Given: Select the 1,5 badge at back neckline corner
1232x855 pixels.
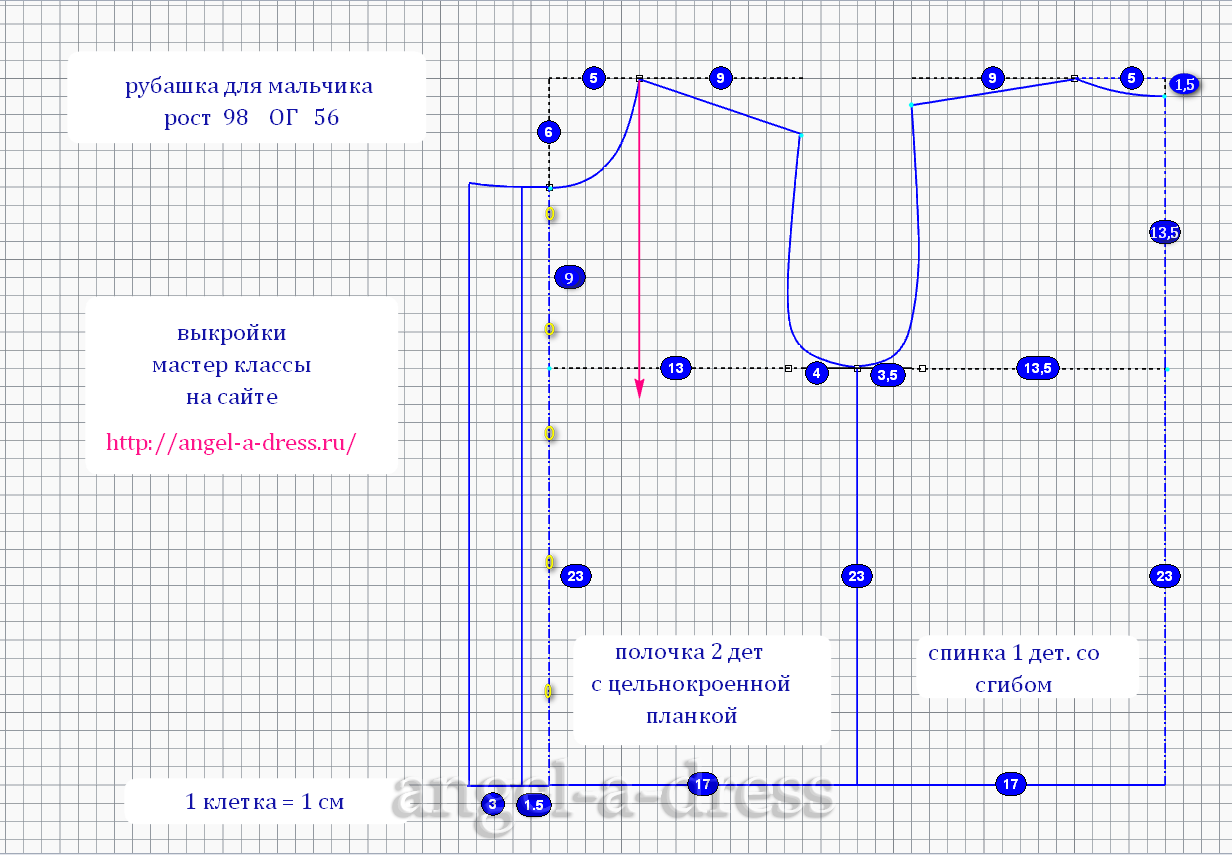Looking at the screenshot, I should [1185, 85].
